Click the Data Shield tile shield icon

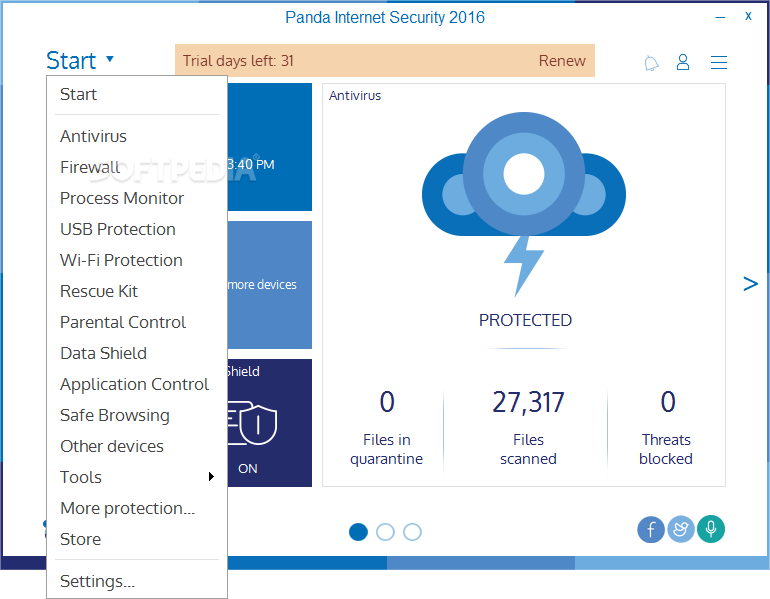pos(253,423)
